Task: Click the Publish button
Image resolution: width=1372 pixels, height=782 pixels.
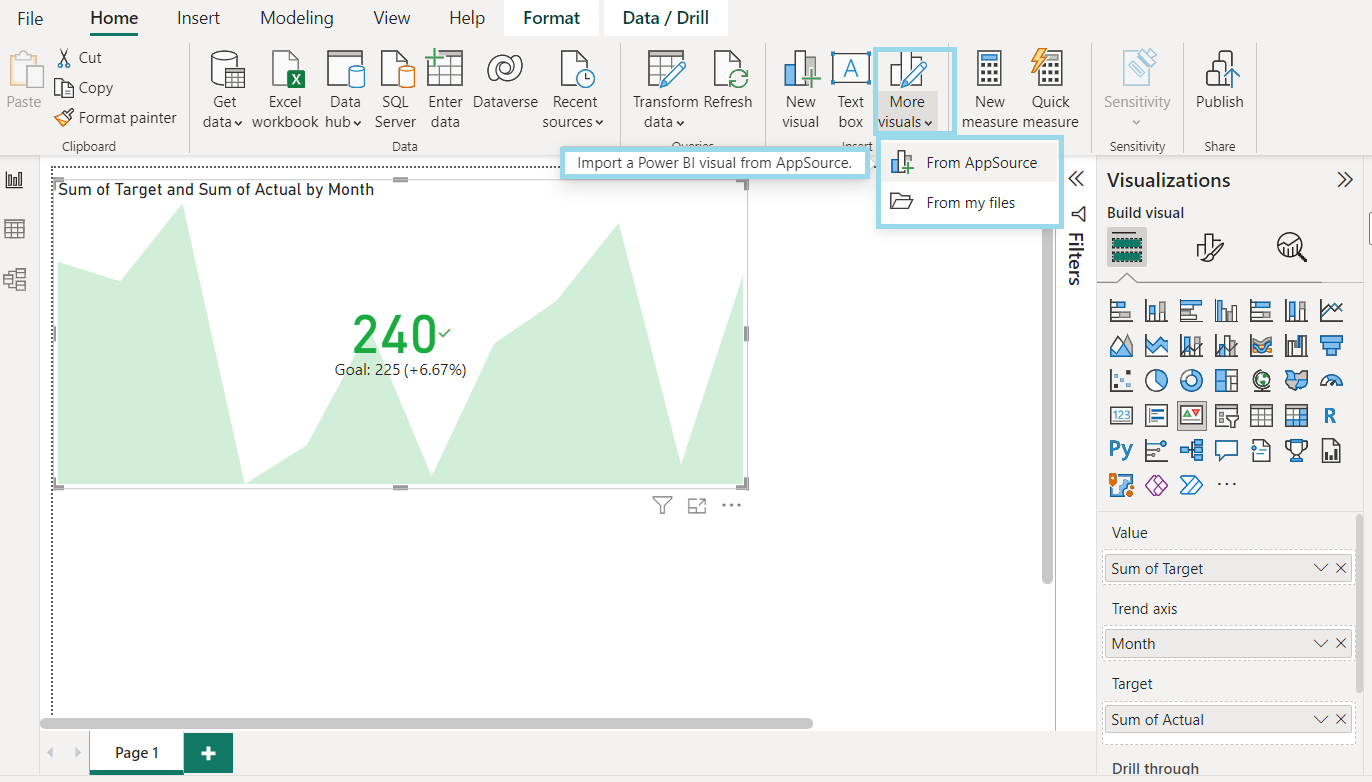Action: [x=1220, y=80]
